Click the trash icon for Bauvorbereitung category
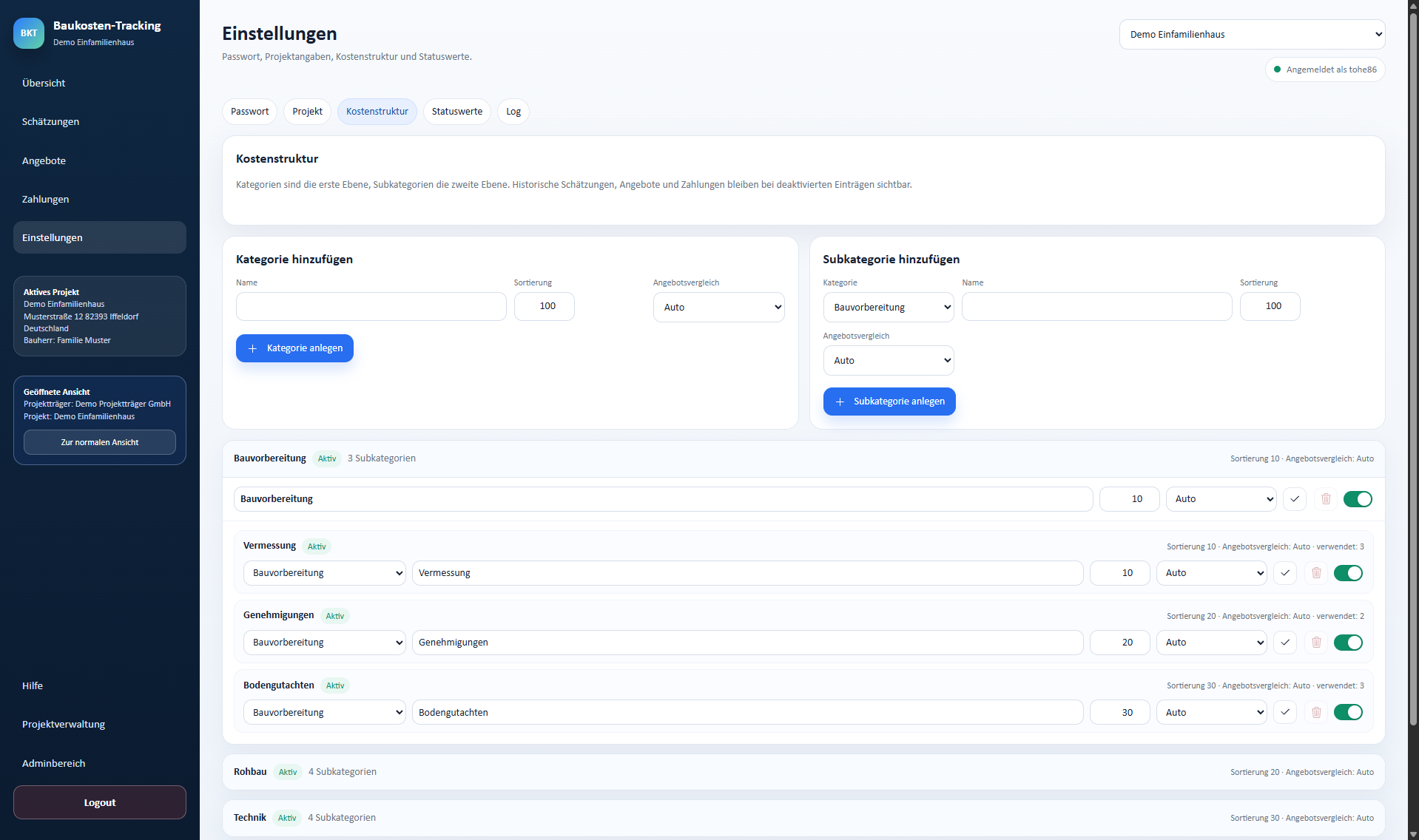This screenshot has height=840, width=1419. 1326,499
